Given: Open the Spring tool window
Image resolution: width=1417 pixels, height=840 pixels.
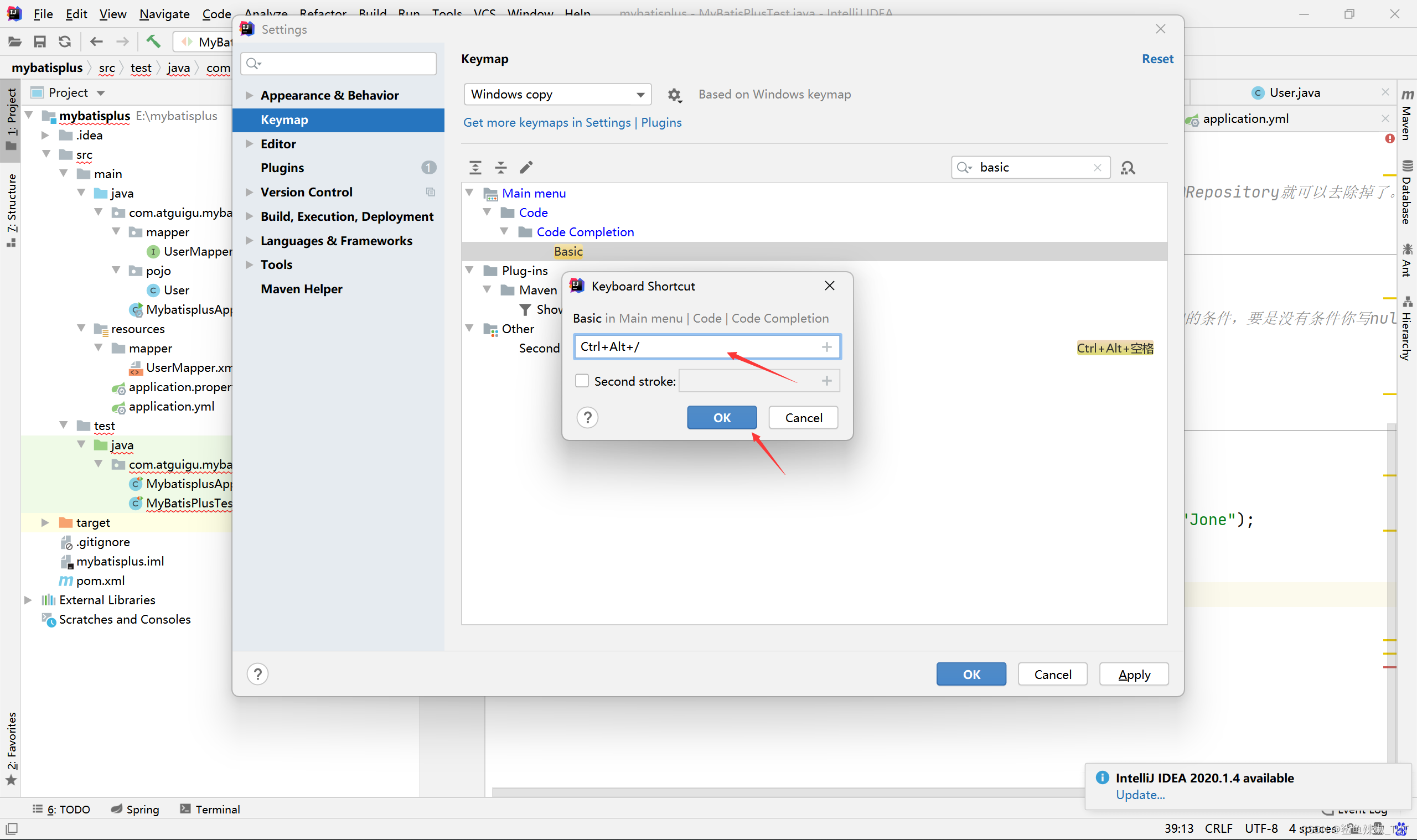Looking at the screenshot, I should (135, 809).
